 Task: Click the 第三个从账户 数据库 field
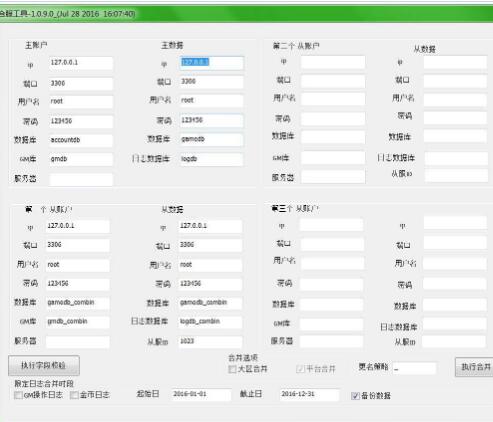(x=331, y=304)
